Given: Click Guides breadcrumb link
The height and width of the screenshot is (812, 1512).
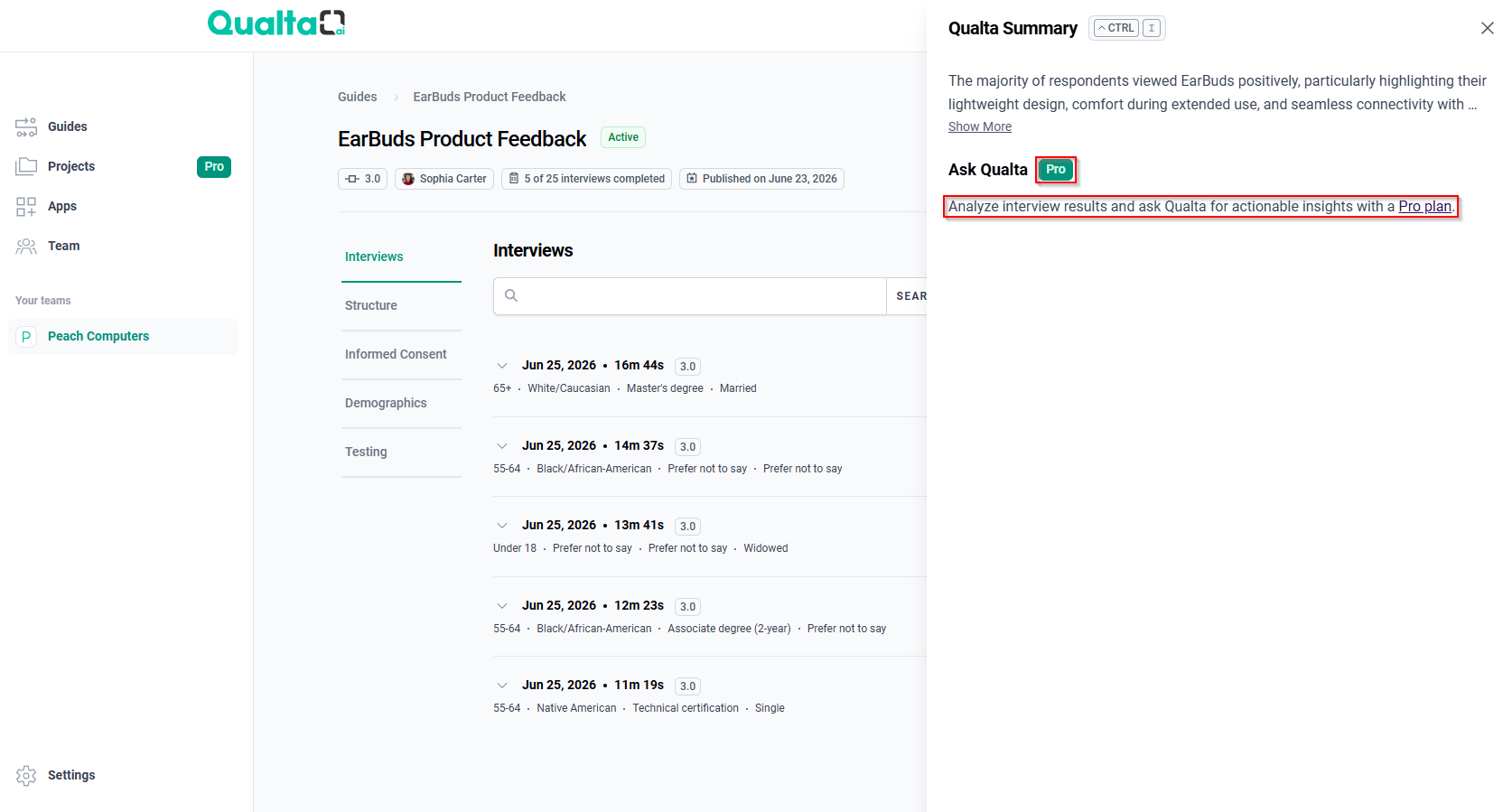Looking at the screenshot, I should pos(357,97).
